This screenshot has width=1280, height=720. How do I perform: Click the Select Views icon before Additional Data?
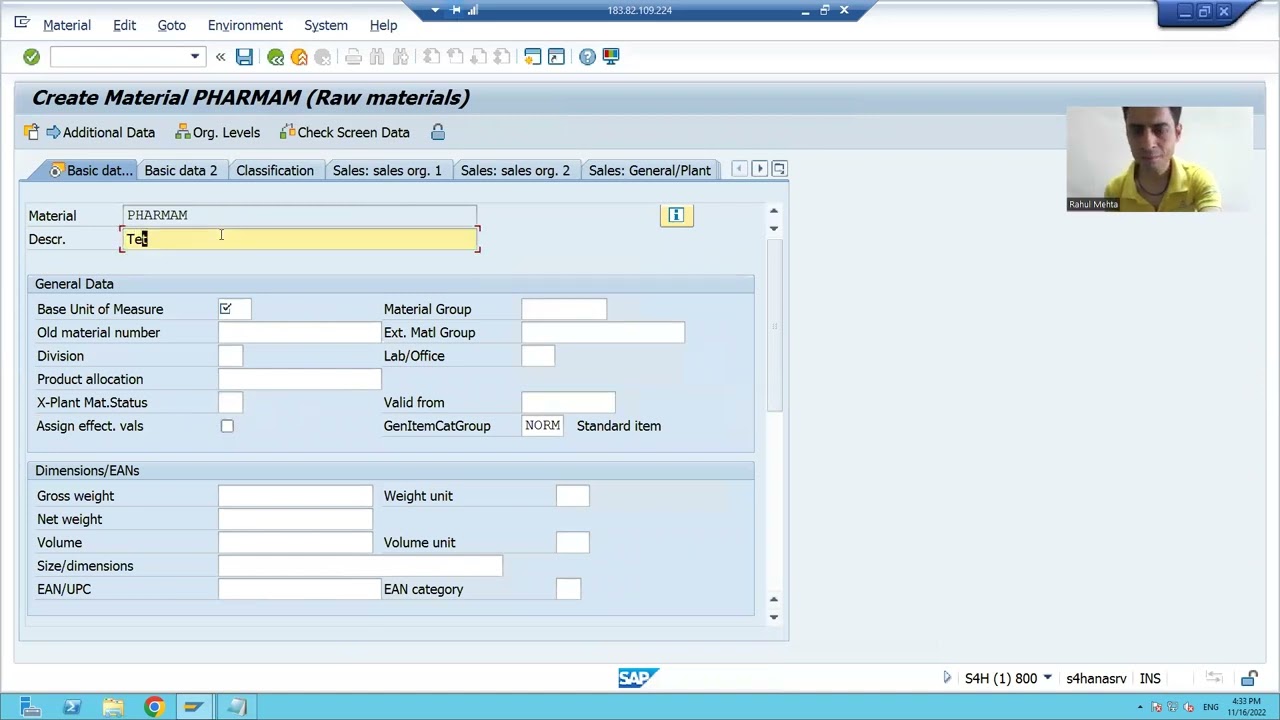pyautogui.click(x=31, y=132)
